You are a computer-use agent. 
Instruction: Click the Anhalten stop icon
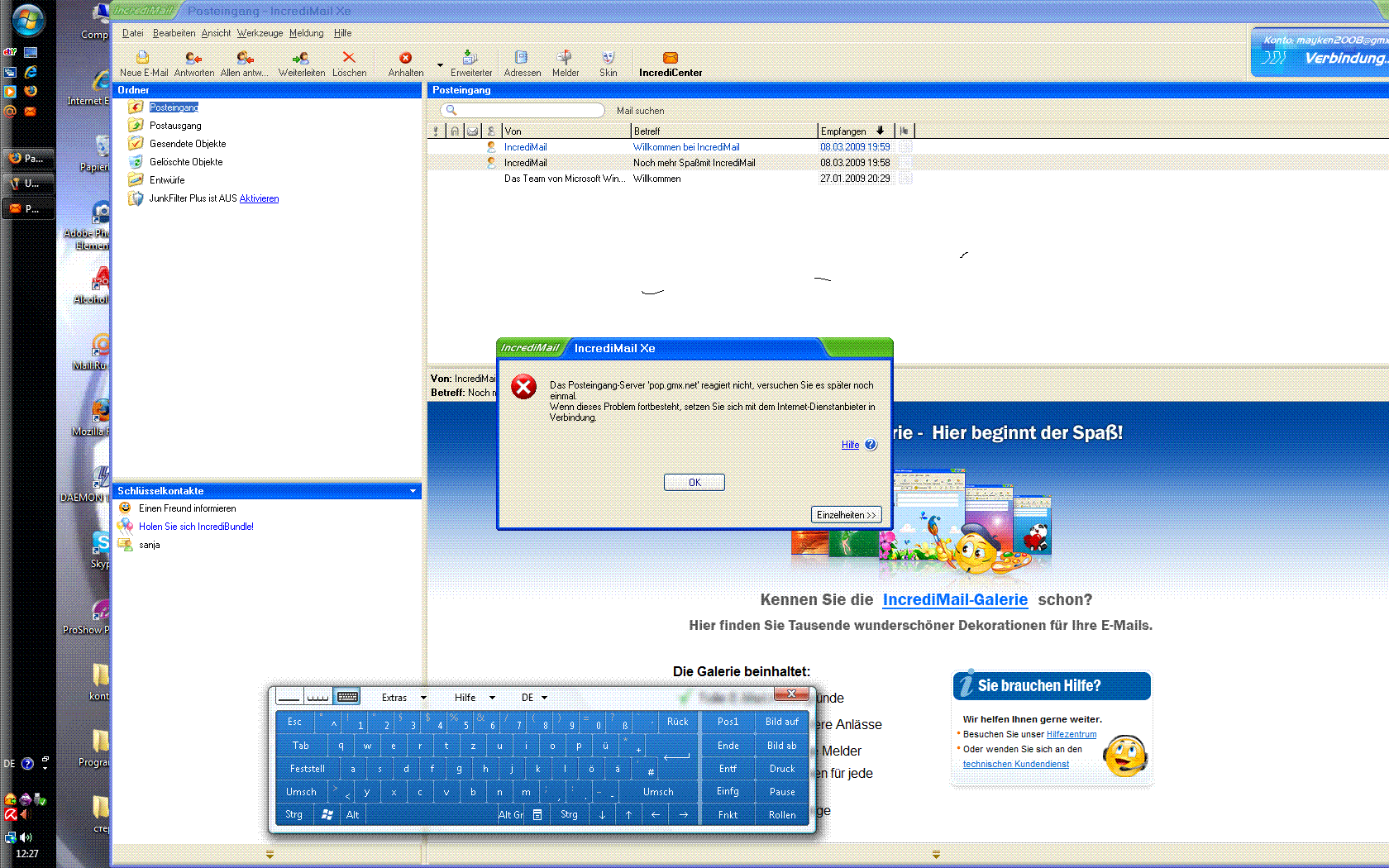click(406, 63)
